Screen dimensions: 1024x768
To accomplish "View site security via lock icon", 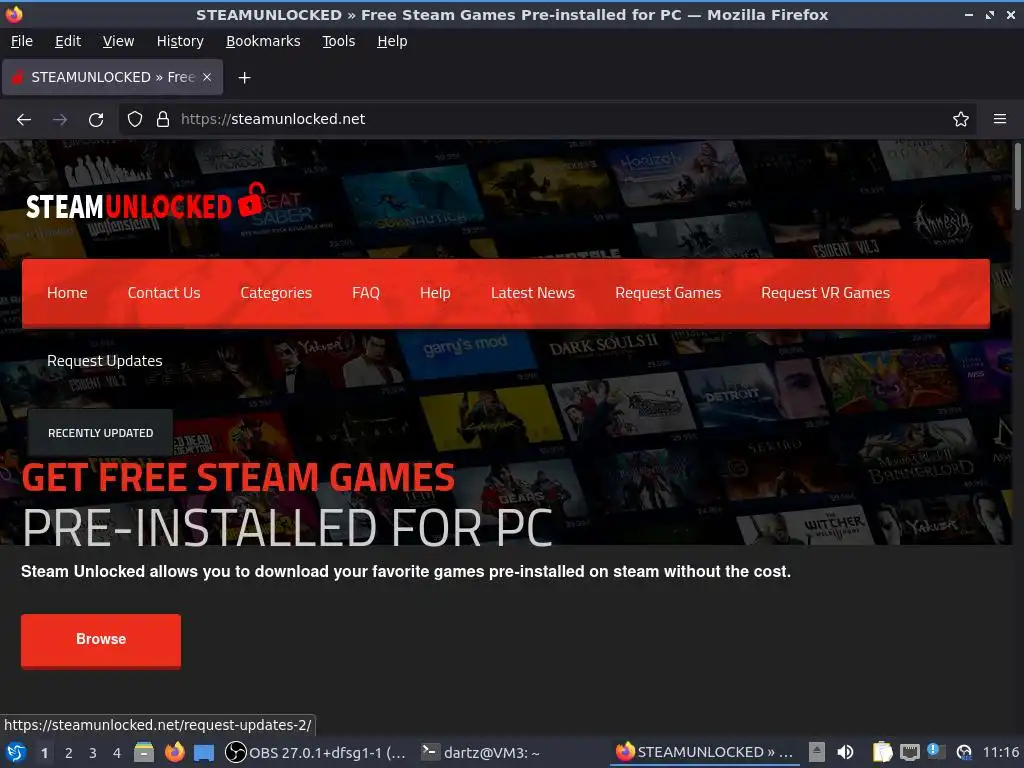I will 163,119.
